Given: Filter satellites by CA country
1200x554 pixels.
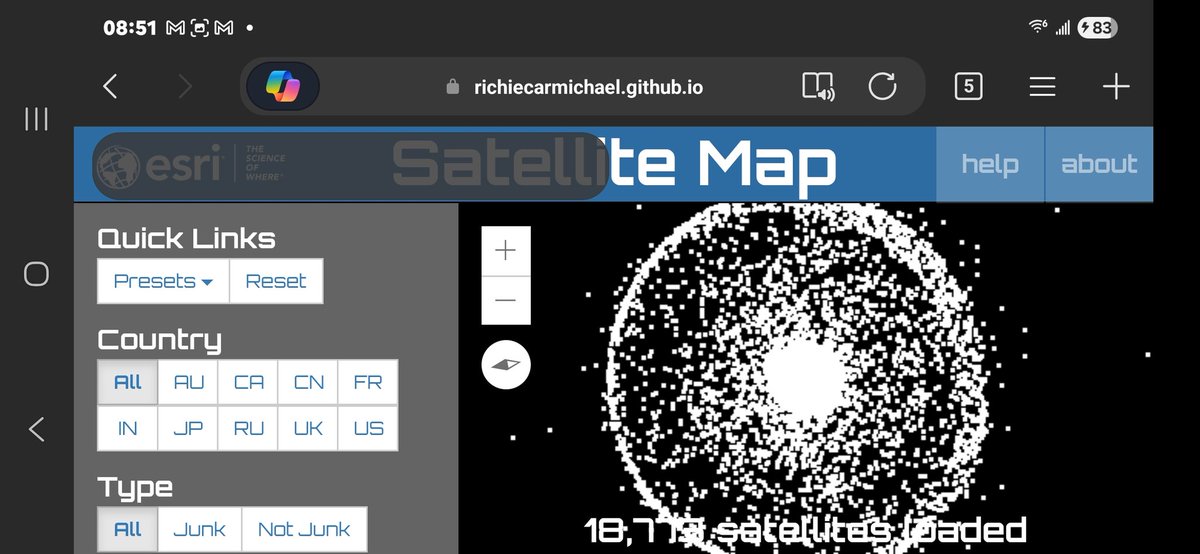Looking at the screenshot, I should click(x=248, y=382).
